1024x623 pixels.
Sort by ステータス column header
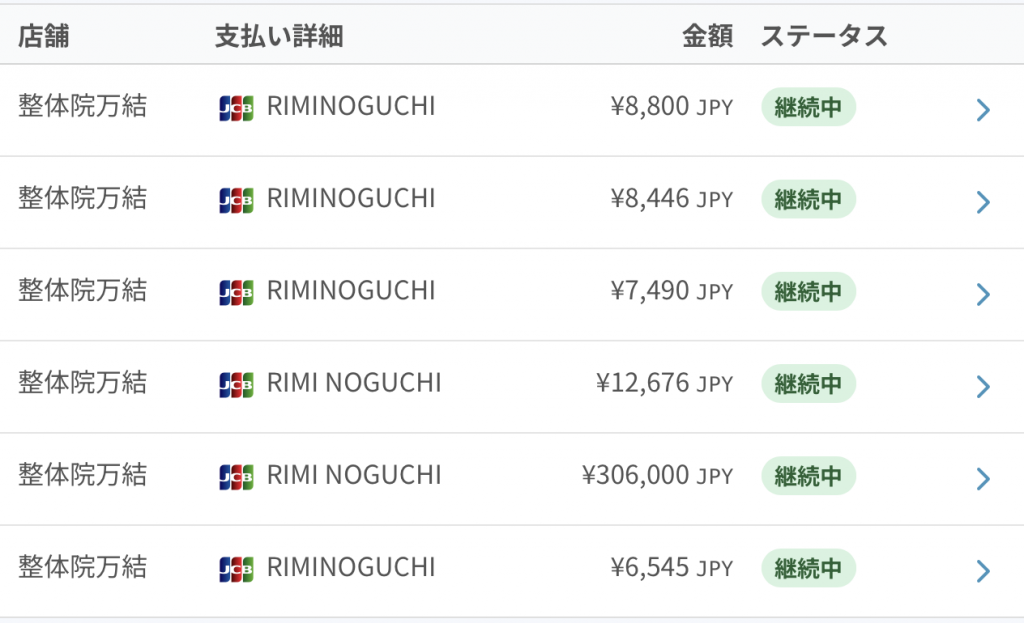[824, 36]
